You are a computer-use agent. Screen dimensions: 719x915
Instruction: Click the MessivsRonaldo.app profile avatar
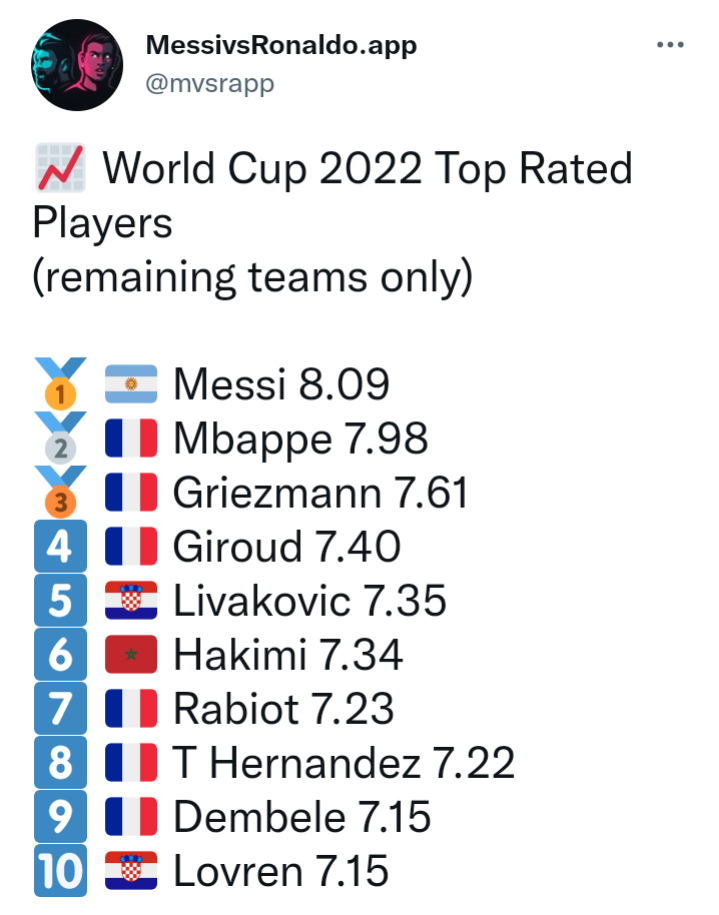(77, 65)
